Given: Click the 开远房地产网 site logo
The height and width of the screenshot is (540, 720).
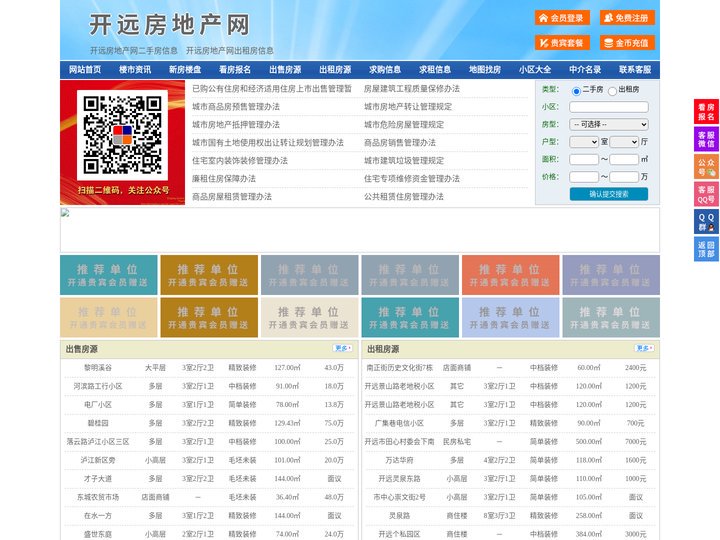Looking at the screenshot, I should 169,24.
